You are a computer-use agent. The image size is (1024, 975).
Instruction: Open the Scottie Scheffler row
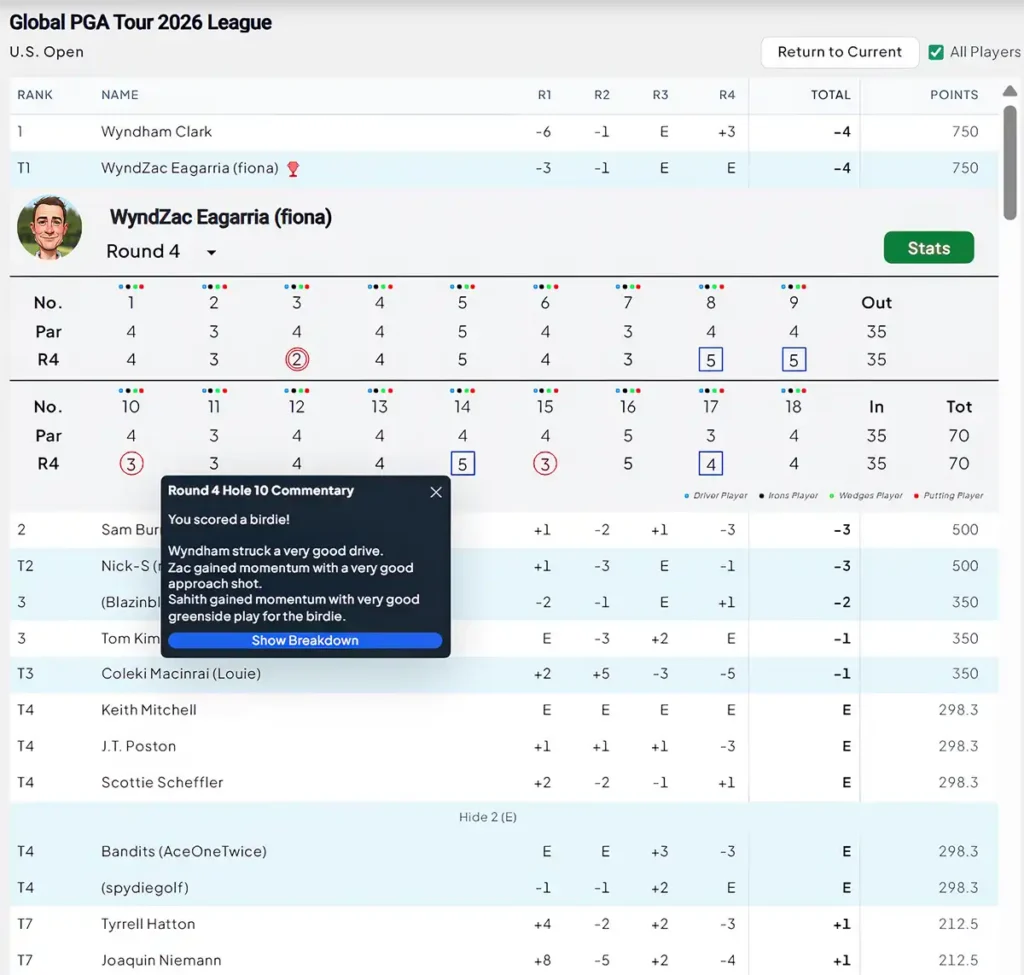pyautogui.click(x=504, y=782)
